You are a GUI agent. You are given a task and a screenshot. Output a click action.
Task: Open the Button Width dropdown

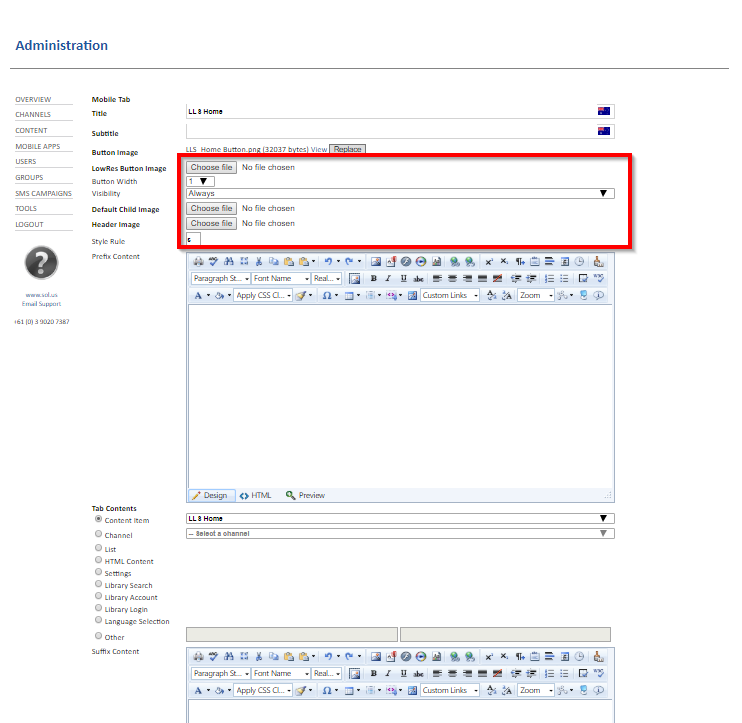point(201,181)
